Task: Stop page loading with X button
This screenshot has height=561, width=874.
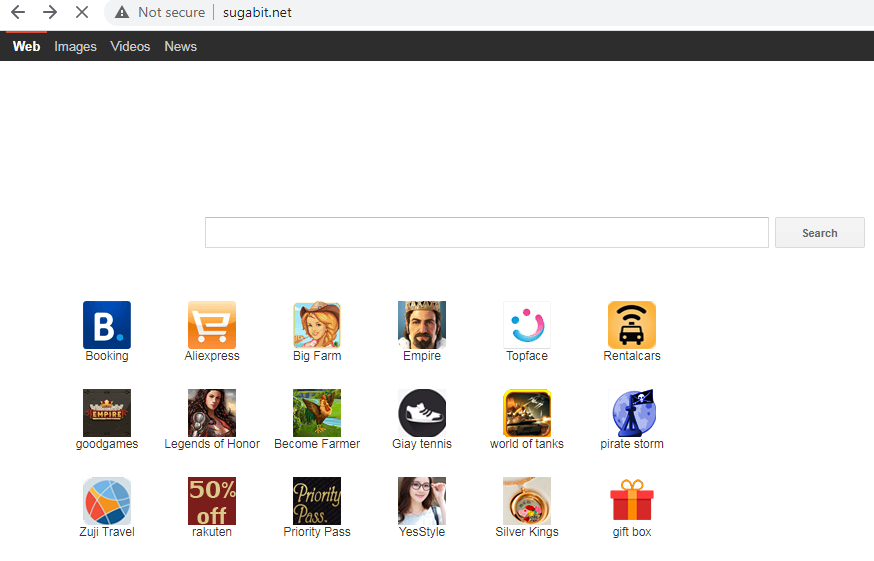Action: [82, 12]
